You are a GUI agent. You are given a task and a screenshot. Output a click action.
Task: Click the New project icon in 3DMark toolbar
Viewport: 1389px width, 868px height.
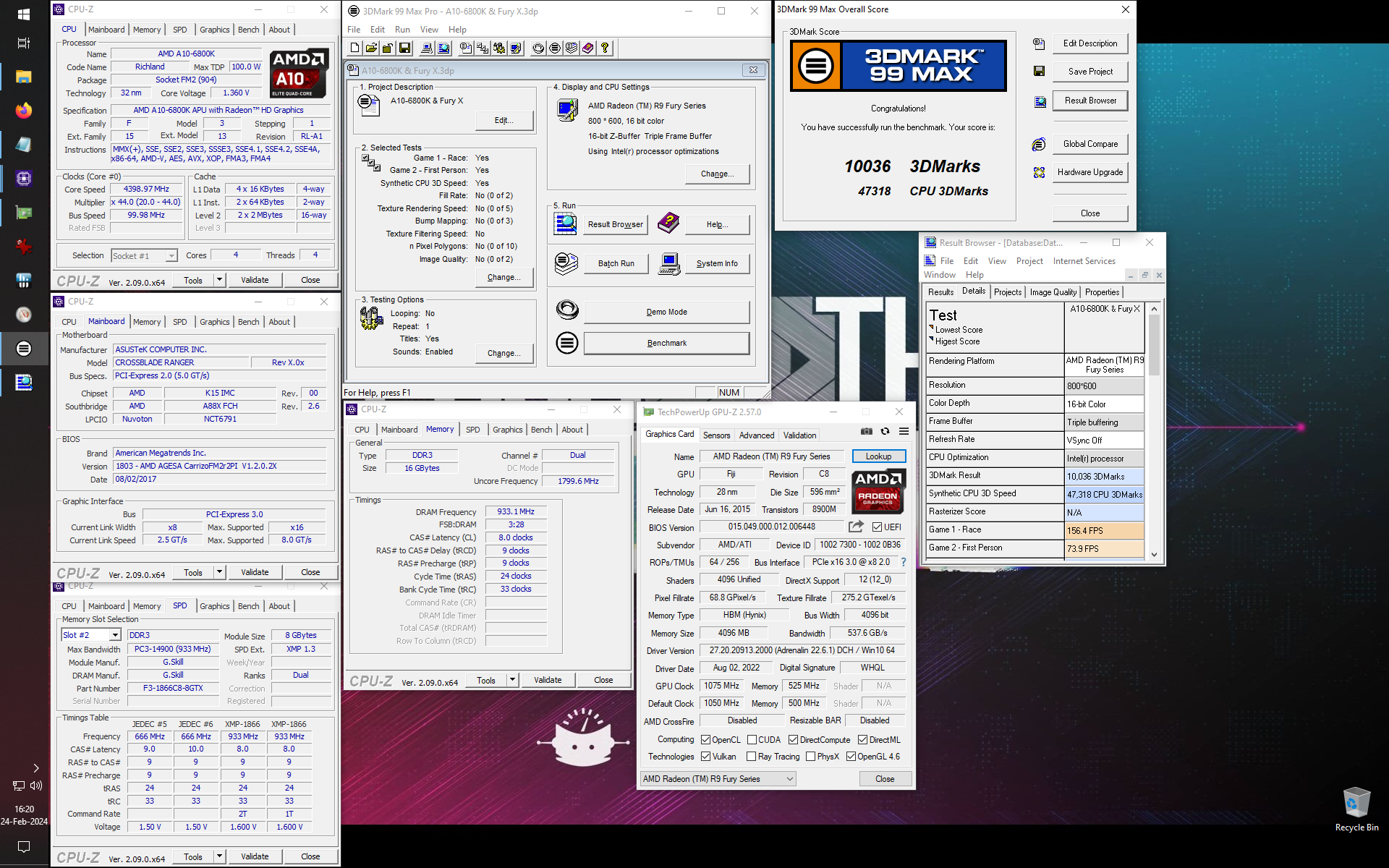[355, 48]
